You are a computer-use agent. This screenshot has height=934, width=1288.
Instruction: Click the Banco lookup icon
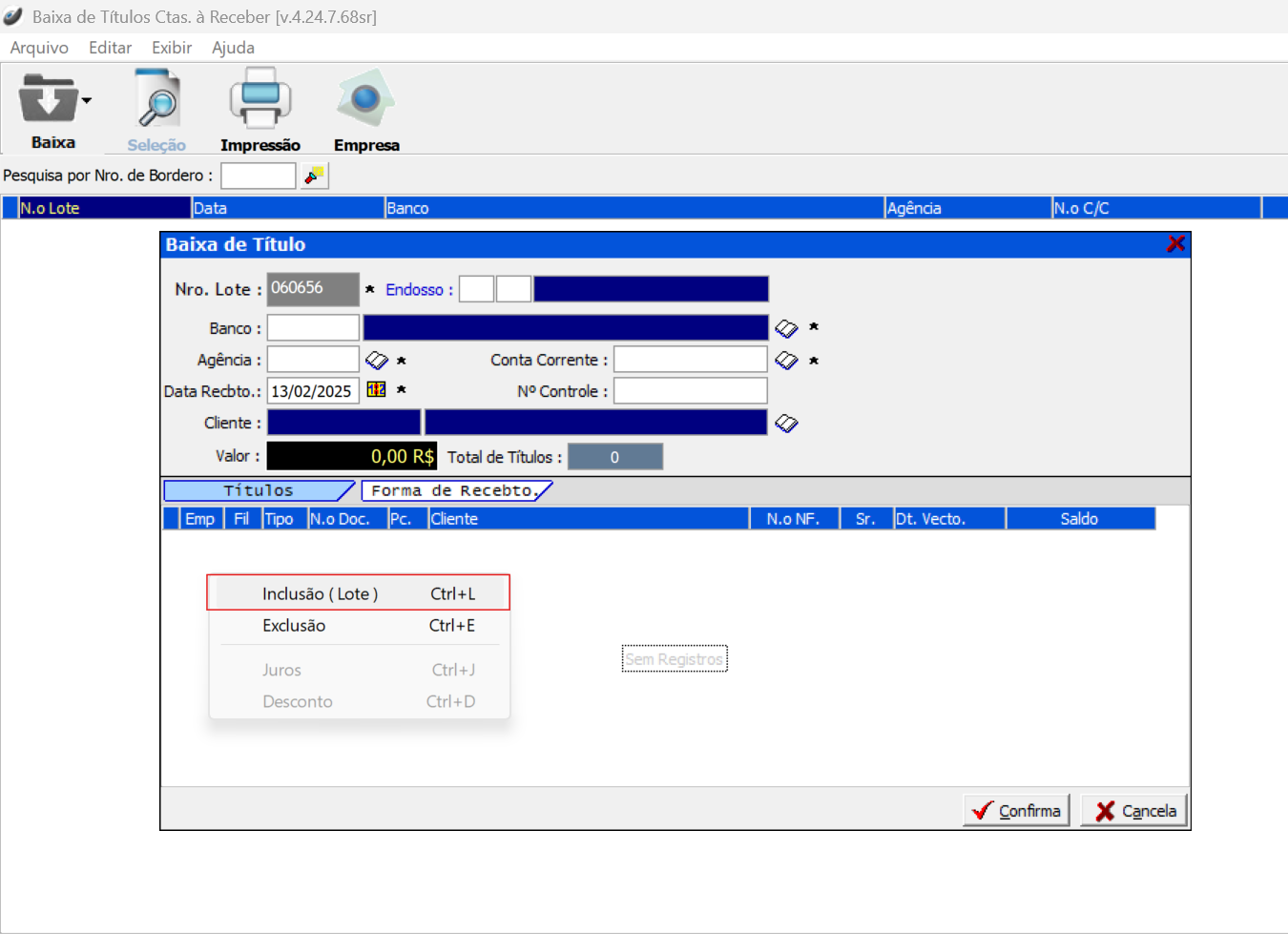pos(786,328)
